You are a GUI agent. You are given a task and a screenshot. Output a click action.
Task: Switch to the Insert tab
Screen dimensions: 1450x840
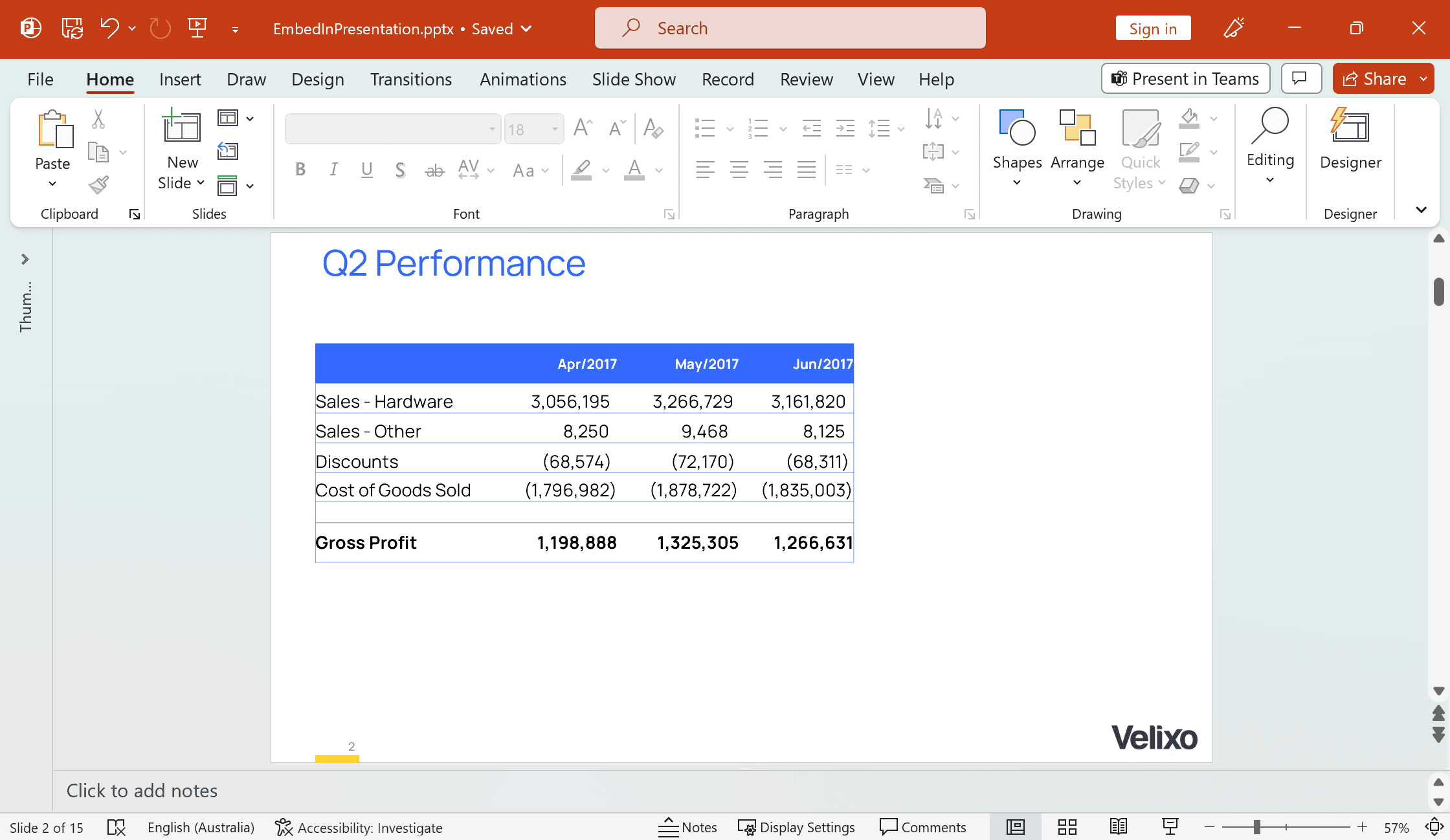180,79
